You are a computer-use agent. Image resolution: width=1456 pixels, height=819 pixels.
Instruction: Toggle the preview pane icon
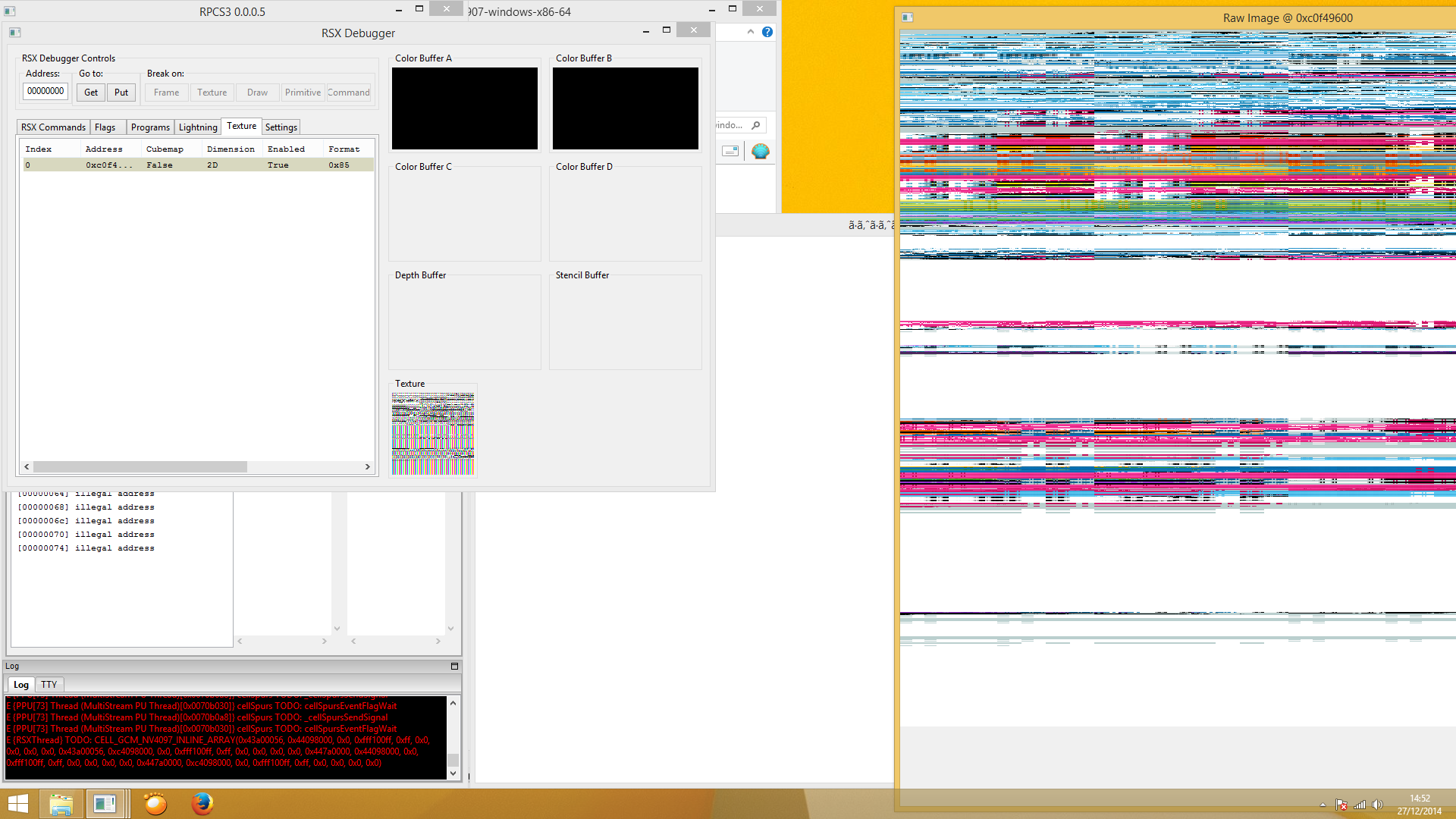730,151
